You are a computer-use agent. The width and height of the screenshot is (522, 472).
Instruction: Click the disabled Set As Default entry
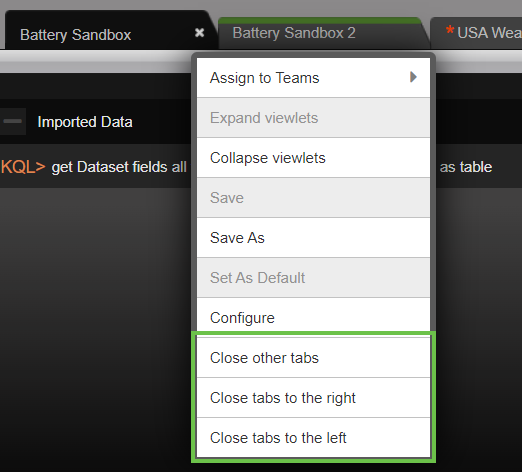tap(313, 278)
